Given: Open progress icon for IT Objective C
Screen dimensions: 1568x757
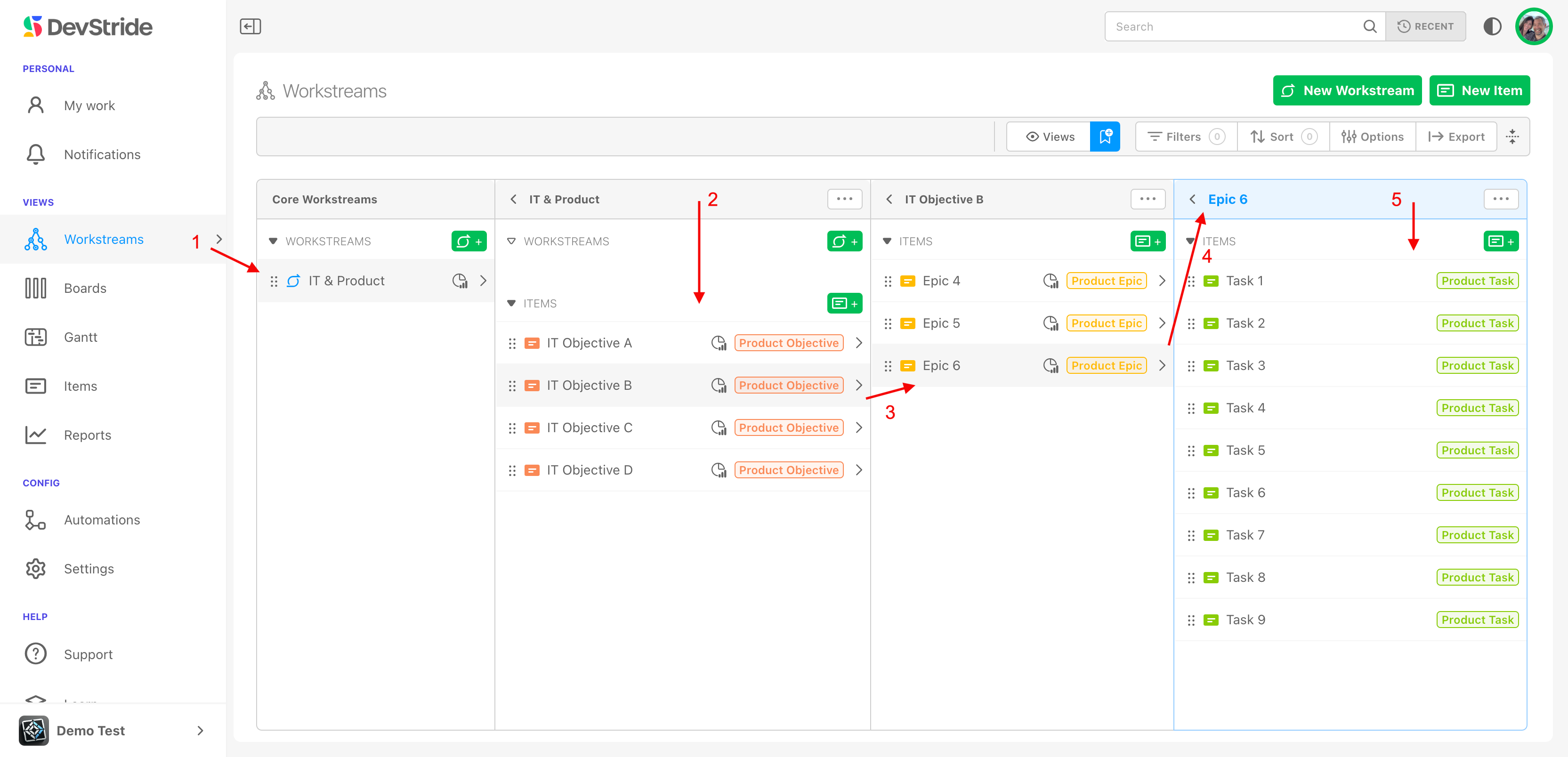Looking at the screenshot, I should click(718, 428).
